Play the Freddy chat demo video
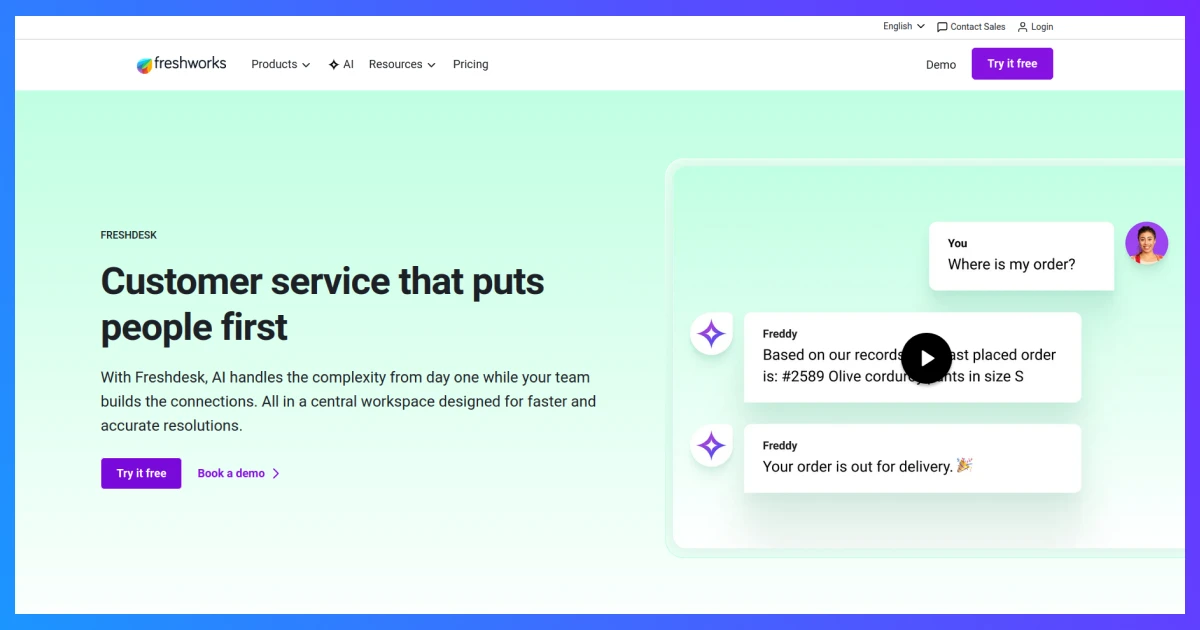This screenshot has height=630, width=1200. (926, 358)
